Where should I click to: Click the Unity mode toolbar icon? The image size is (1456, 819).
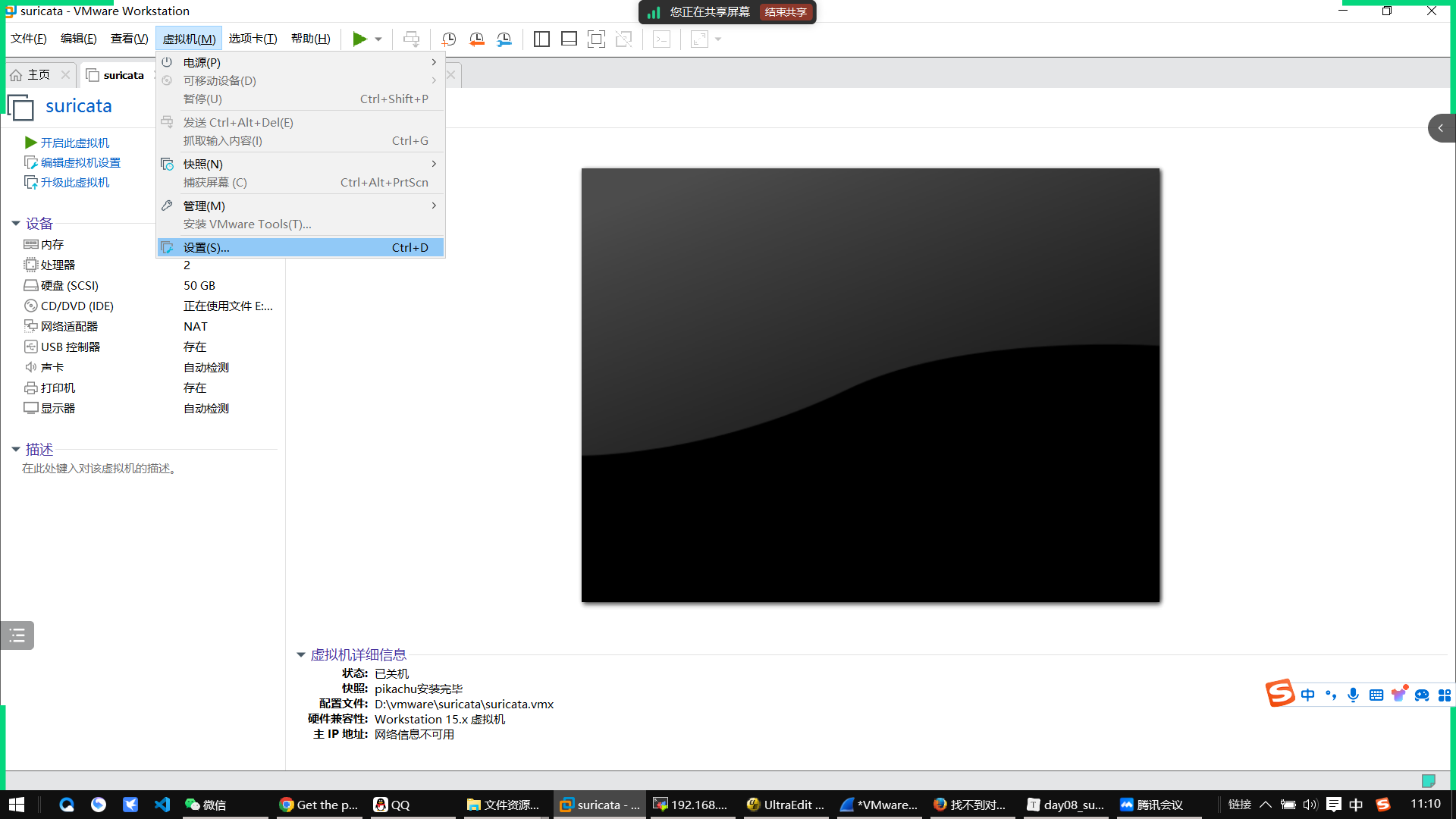(624, 39)
